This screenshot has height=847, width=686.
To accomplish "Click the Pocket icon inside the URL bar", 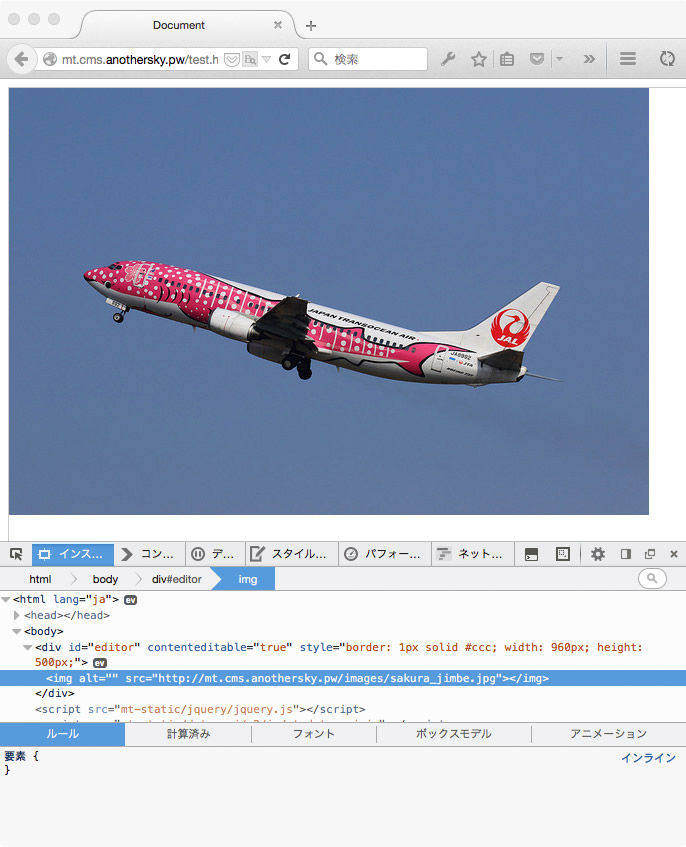I will coord(232,59).
